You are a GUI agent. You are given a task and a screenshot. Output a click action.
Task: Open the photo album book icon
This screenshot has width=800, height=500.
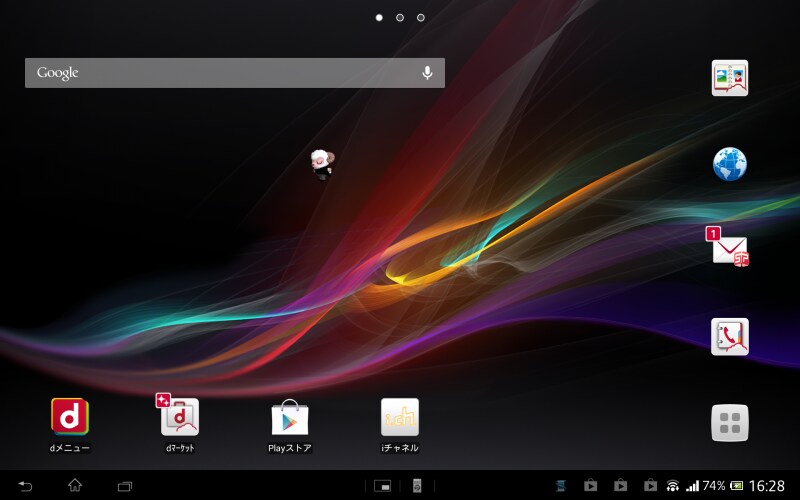tap(730, 78)
